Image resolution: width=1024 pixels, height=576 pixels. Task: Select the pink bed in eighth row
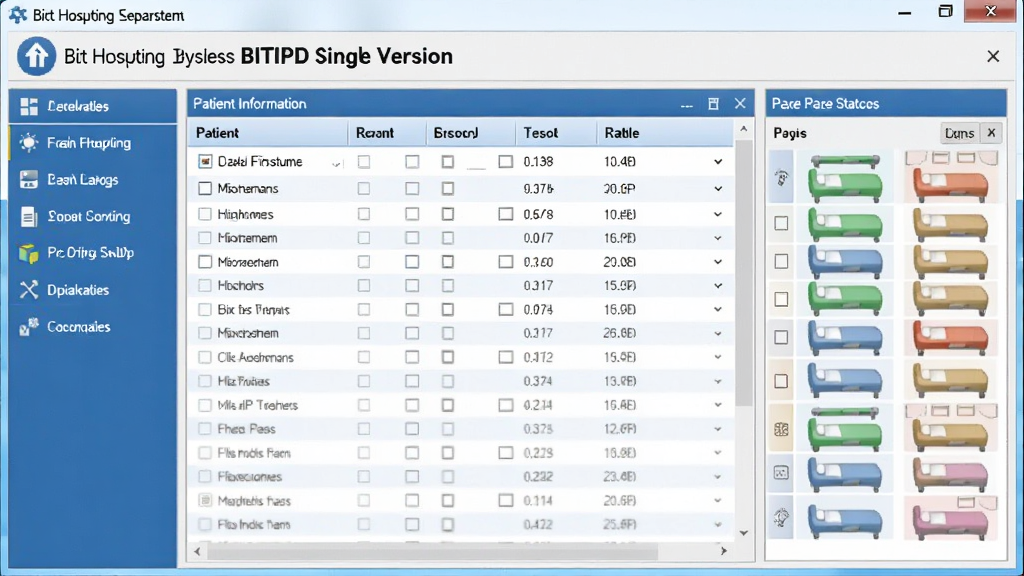tap(951, 473)
